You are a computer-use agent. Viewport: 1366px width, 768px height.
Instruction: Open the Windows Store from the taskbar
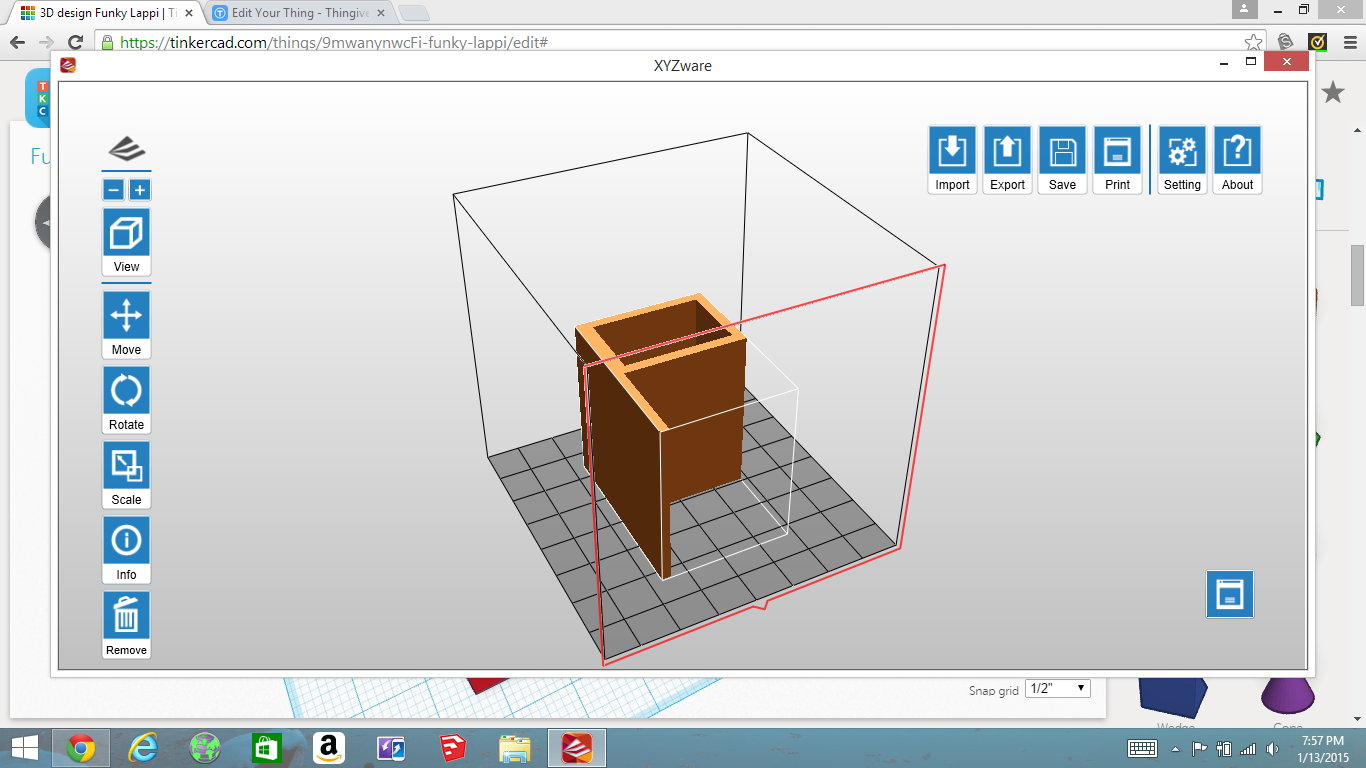point(267,748)
